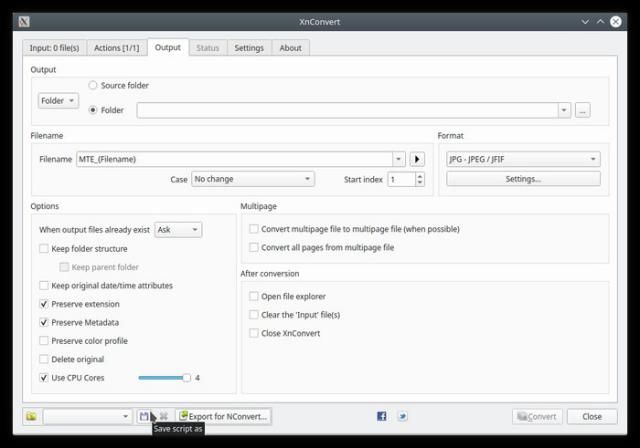This screenshot has height=448, width=640.
Task: Uncheck Preserve Metadata option
Action: pos(44,322)
